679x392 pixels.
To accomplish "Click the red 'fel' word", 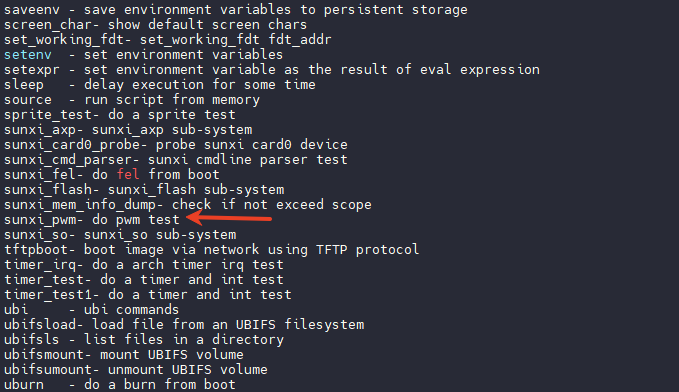I will click(128, 175).
